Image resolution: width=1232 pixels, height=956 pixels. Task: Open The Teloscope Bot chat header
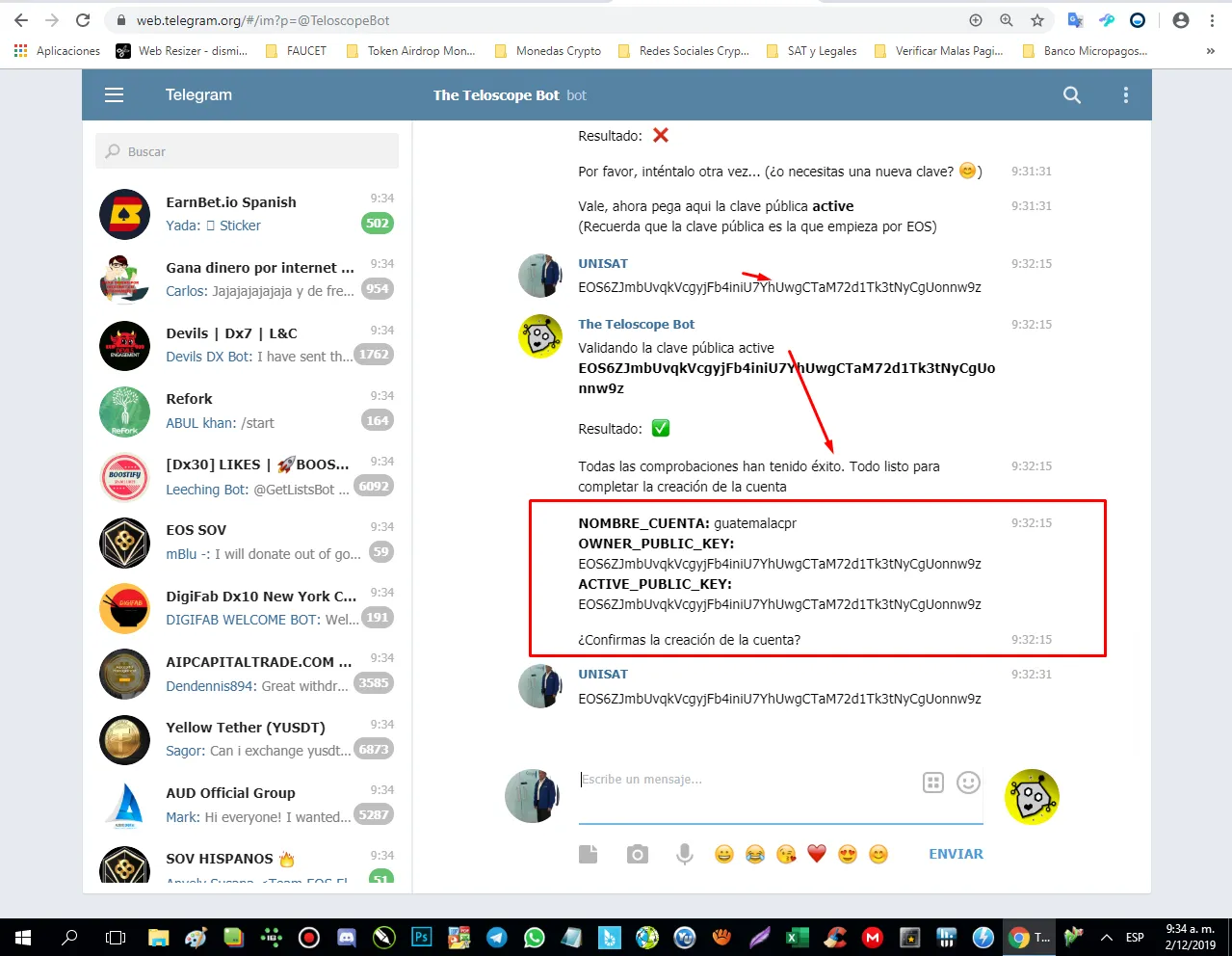tap(510, 95)
